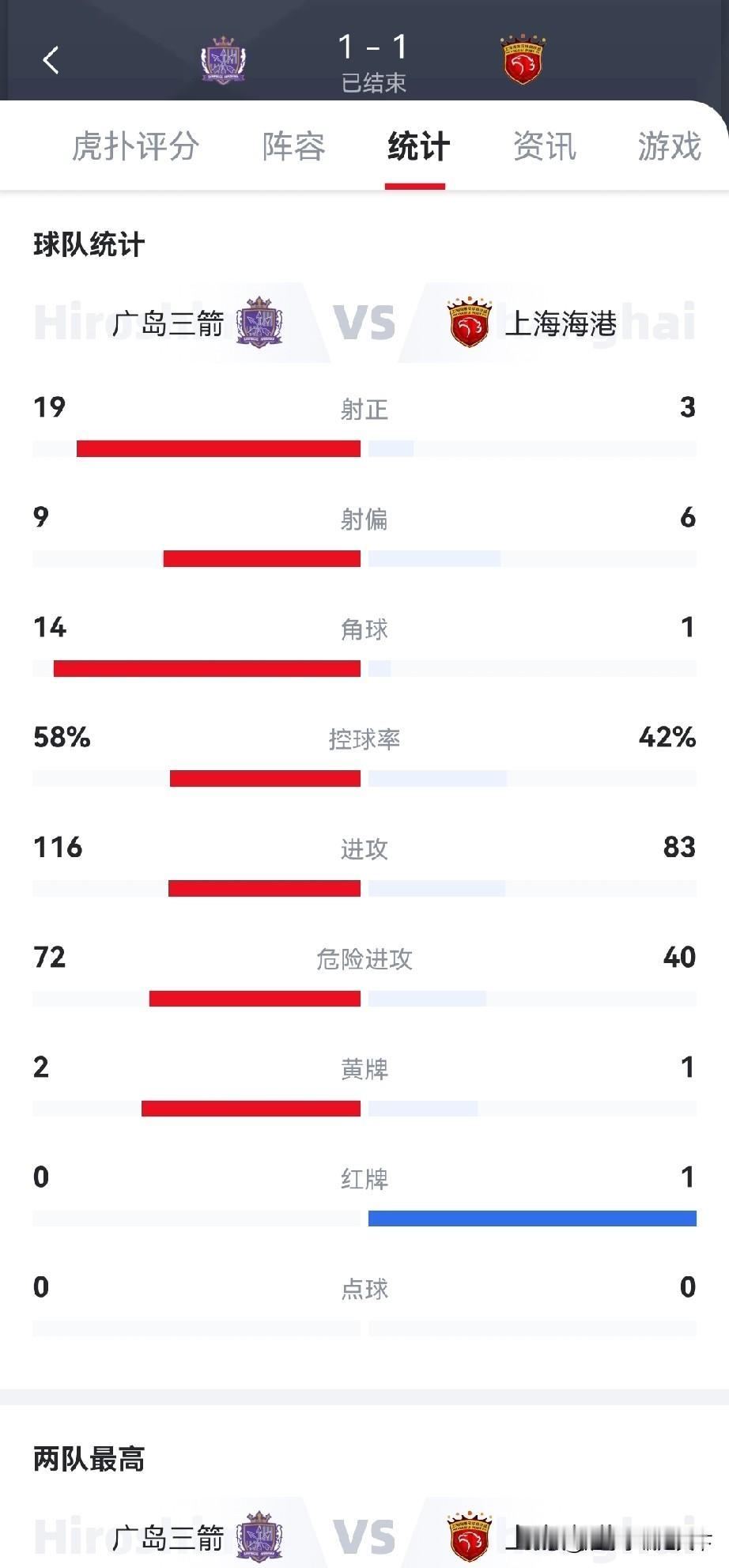Switch to the 虎扑评分 tab
This screenshot has height=1568, width=729.
pyautogui.click(x=135, y=147)
